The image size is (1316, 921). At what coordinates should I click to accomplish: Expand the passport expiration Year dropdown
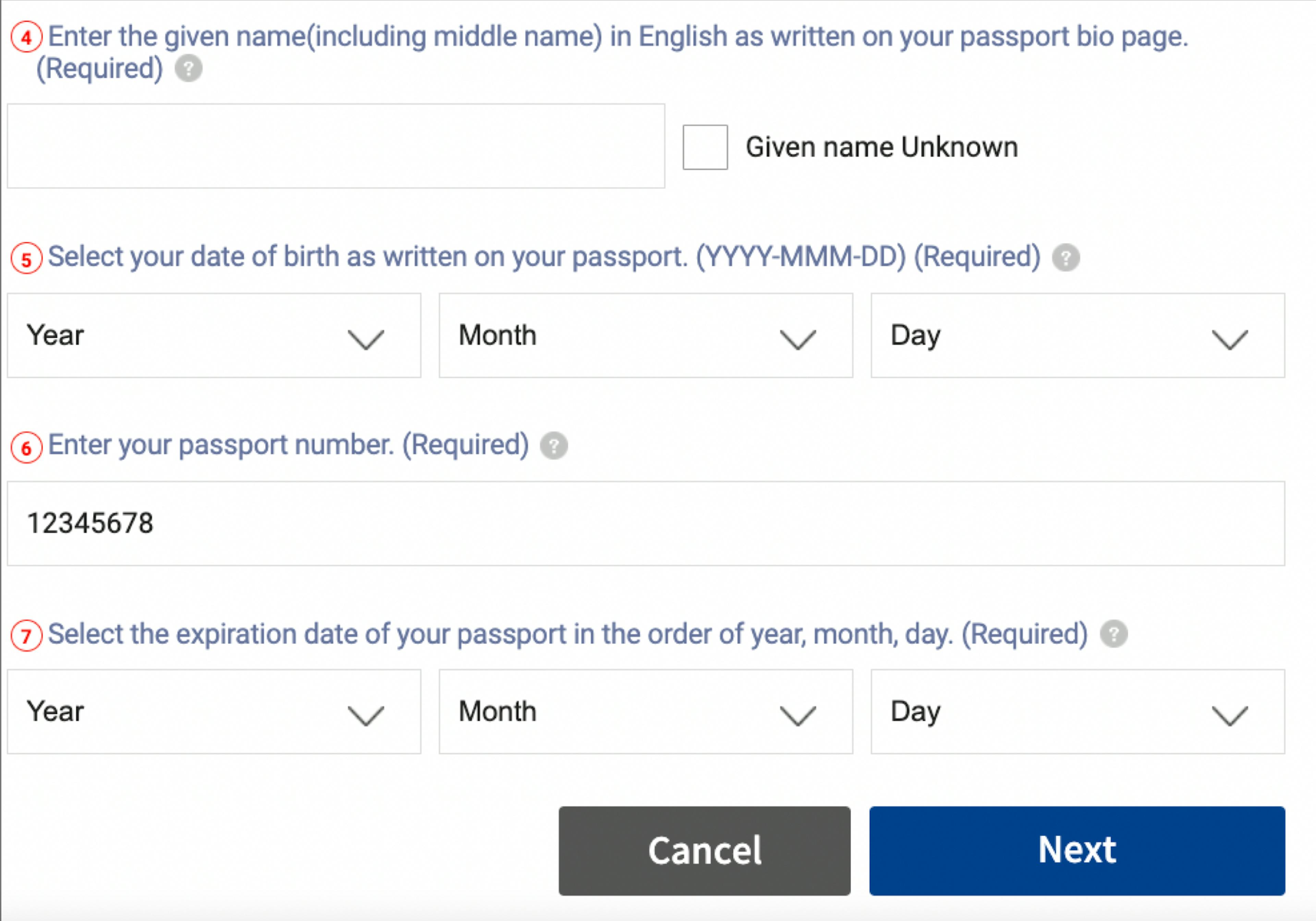214,712
